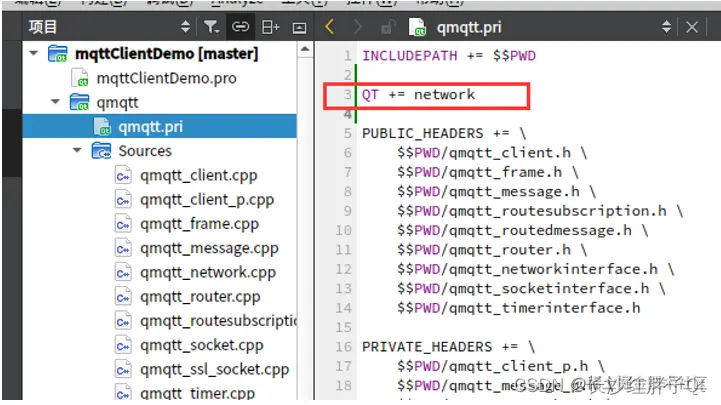Click the QT += network line

(x=418, y=95)
